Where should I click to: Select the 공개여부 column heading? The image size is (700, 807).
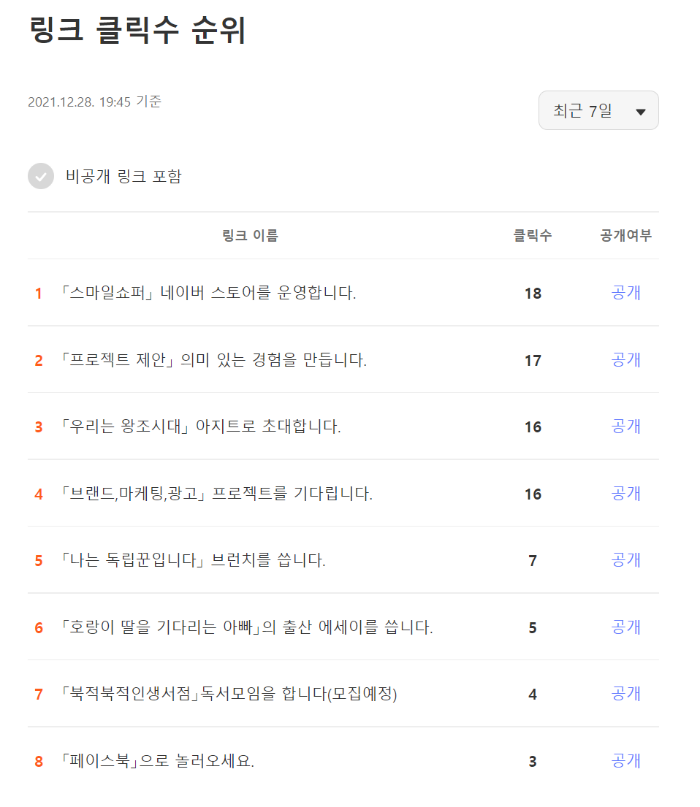click(x=624, y=234)
